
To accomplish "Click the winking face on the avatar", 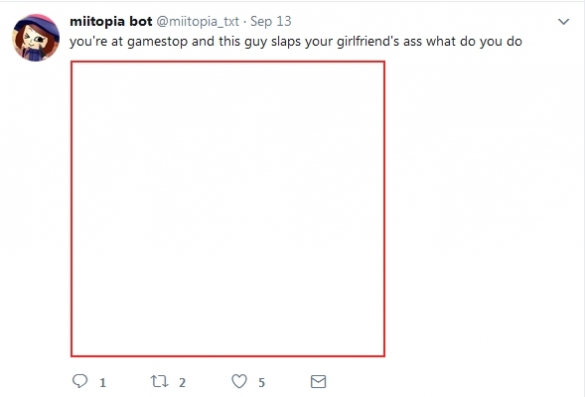I will (x=34, y=40).
